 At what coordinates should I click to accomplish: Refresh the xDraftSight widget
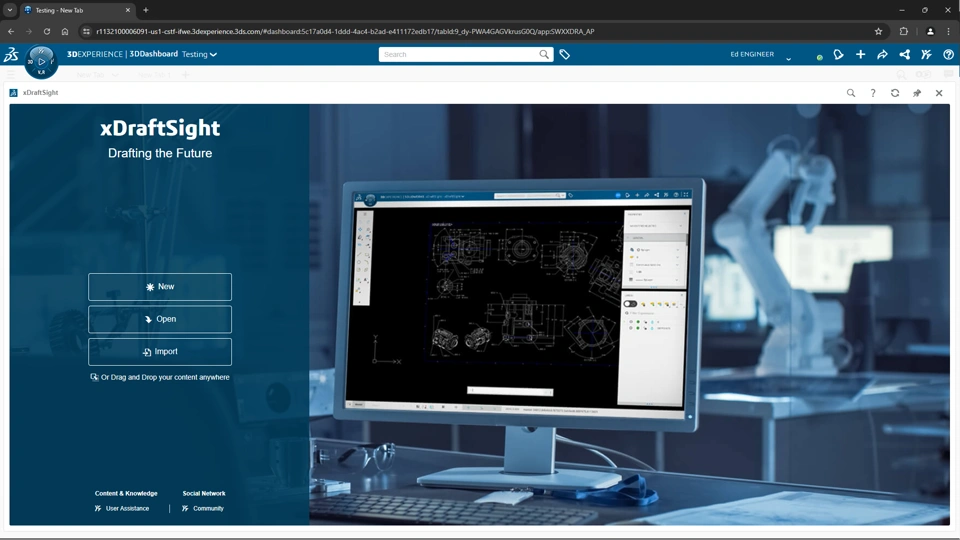(x=895, y=93)
